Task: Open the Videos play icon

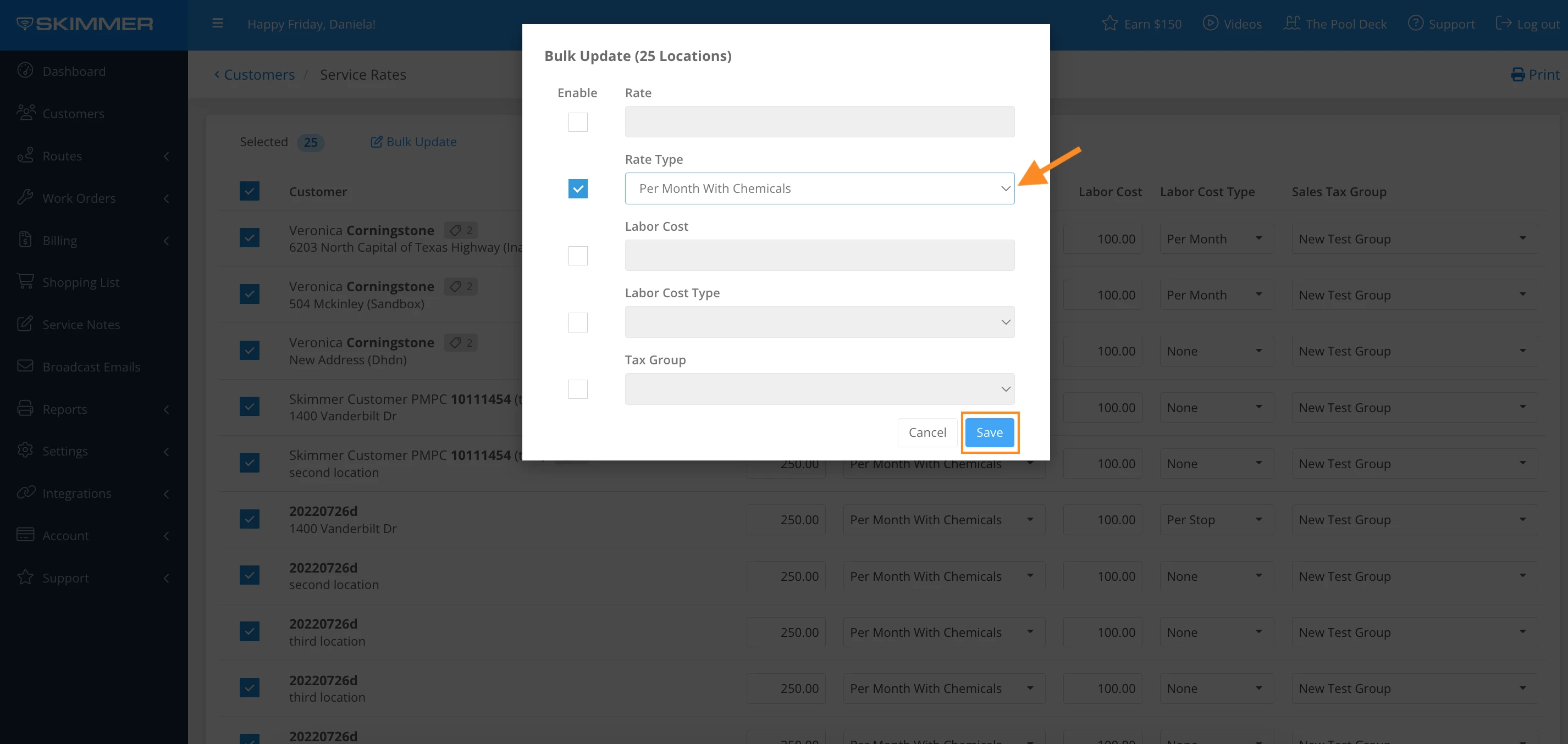Action: point(1210,24)
